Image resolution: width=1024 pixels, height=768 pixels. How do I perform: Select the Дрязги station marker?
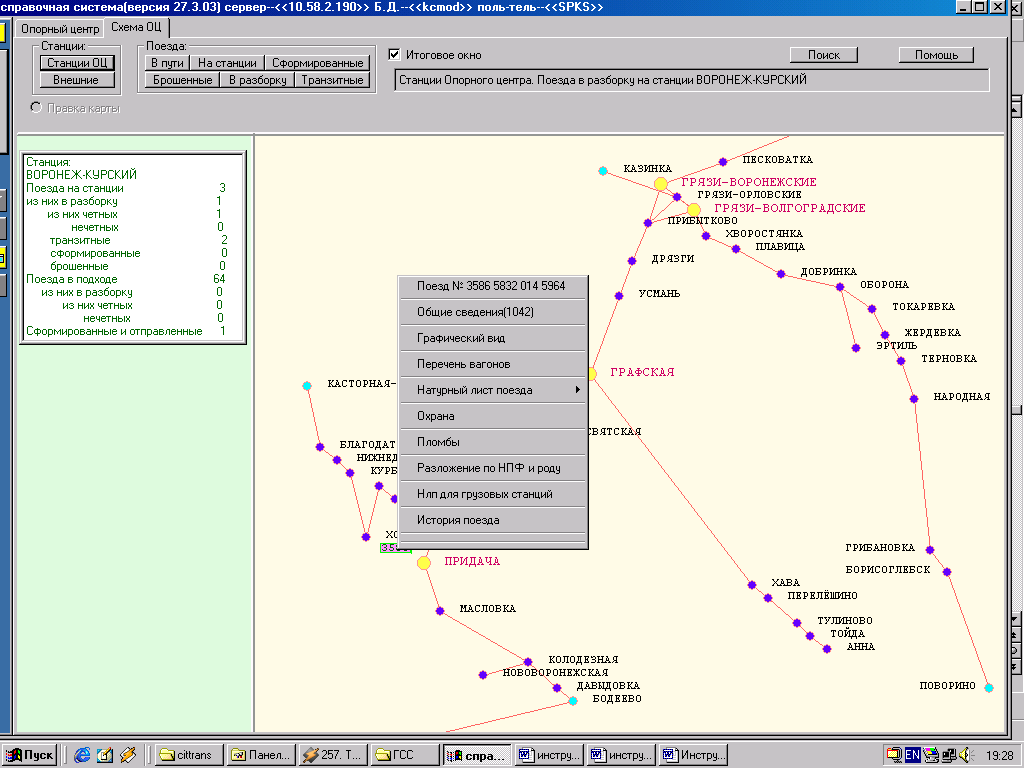(x=632, y=261)
